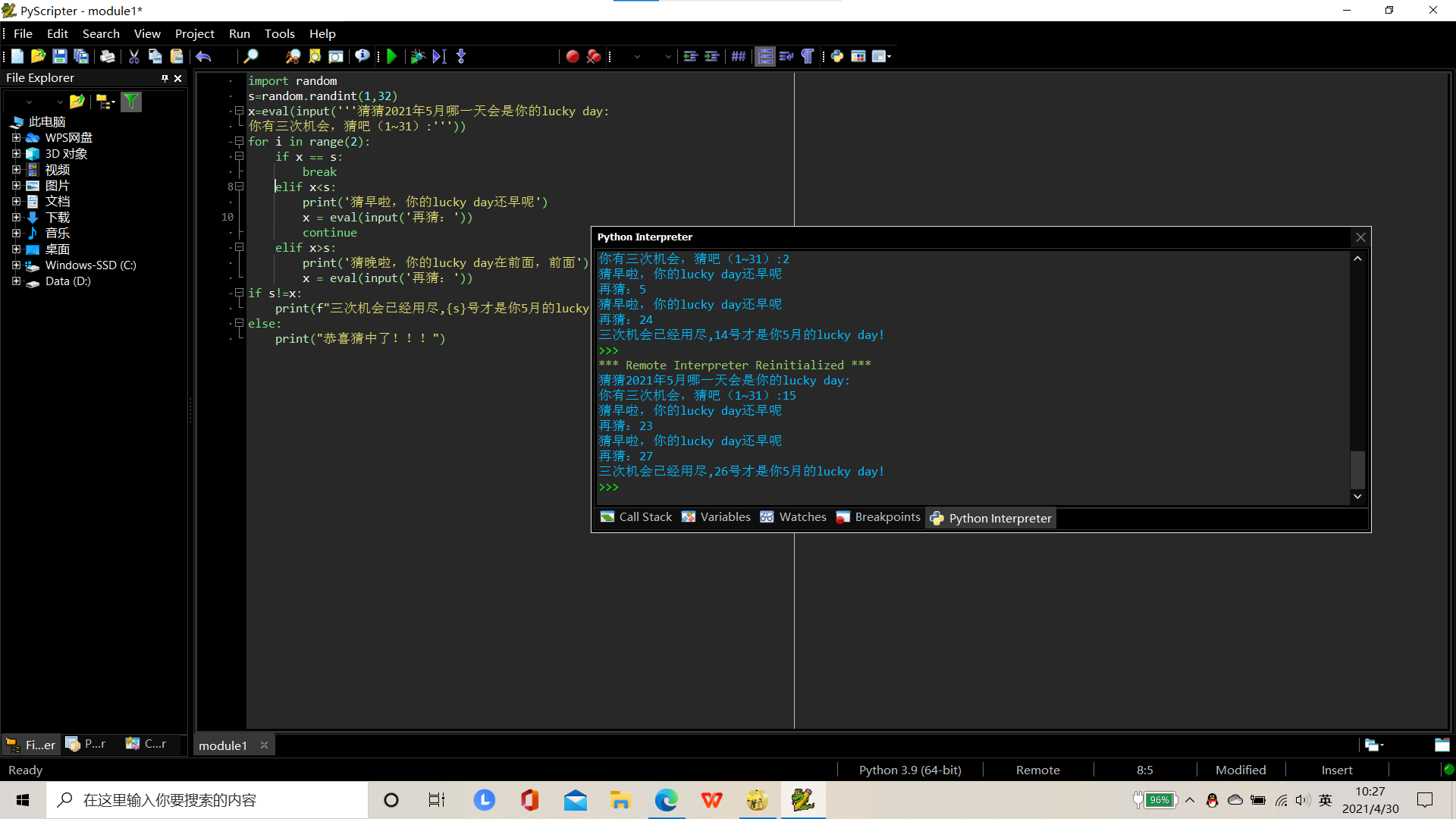Start the Debug bug icon
1456x819 pixels.
(417, 56)
